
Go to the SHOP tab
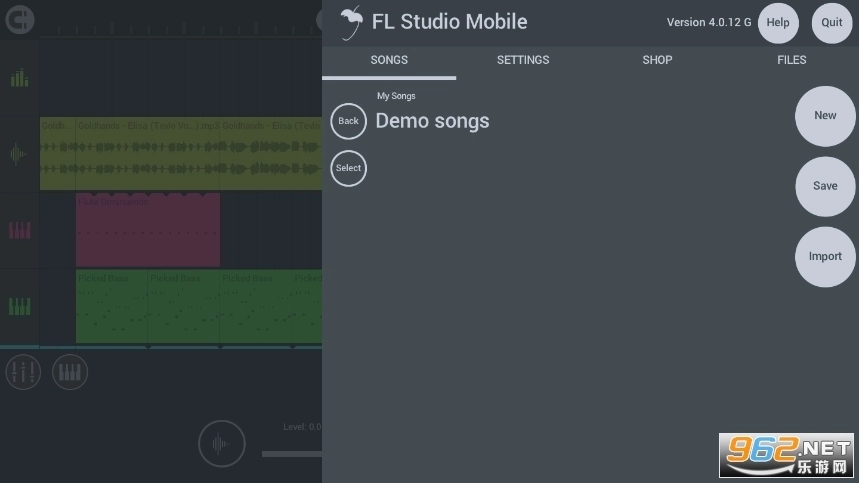[657, 60]
